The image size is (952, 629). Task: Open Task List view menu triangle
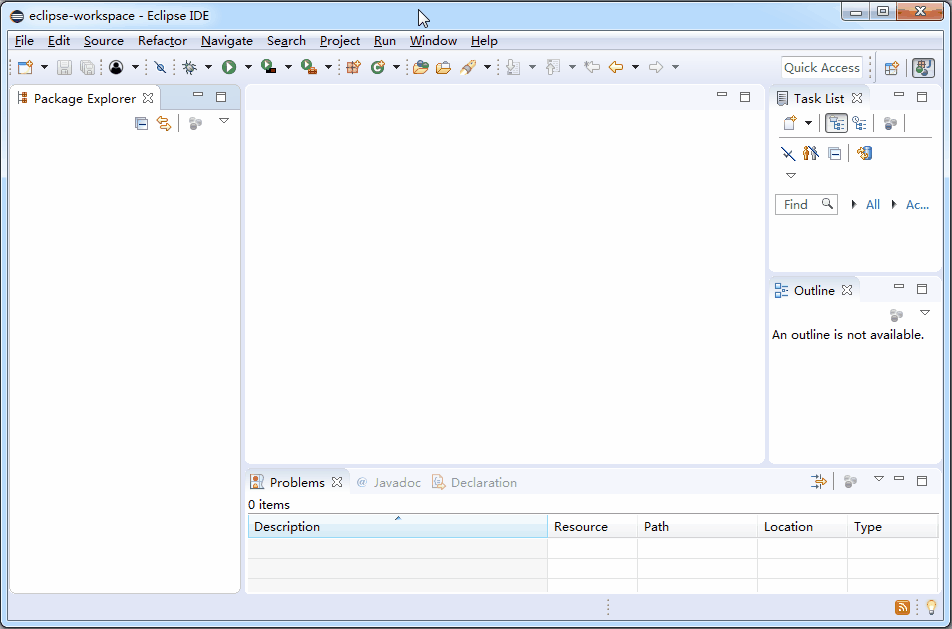[x=790, y=175]
